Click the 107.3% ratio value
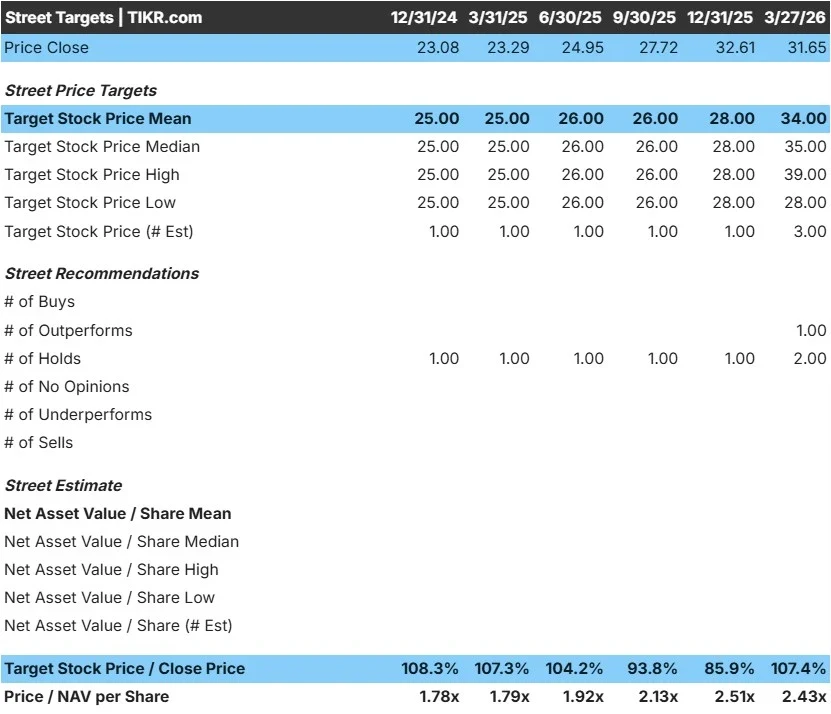Screen dimensions: 831x714 tap(501, 669)
